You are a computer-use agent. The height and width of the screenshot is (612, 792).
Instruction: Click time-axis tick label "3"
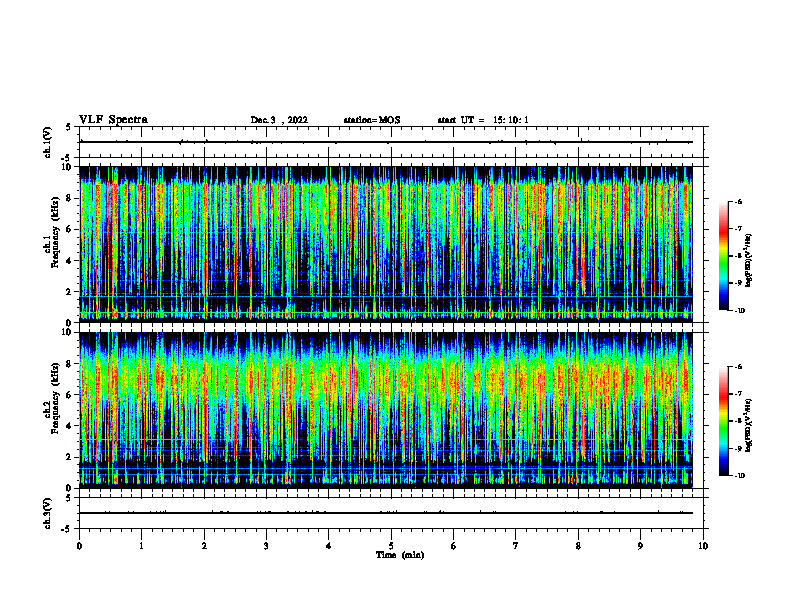tap(266, 546)
